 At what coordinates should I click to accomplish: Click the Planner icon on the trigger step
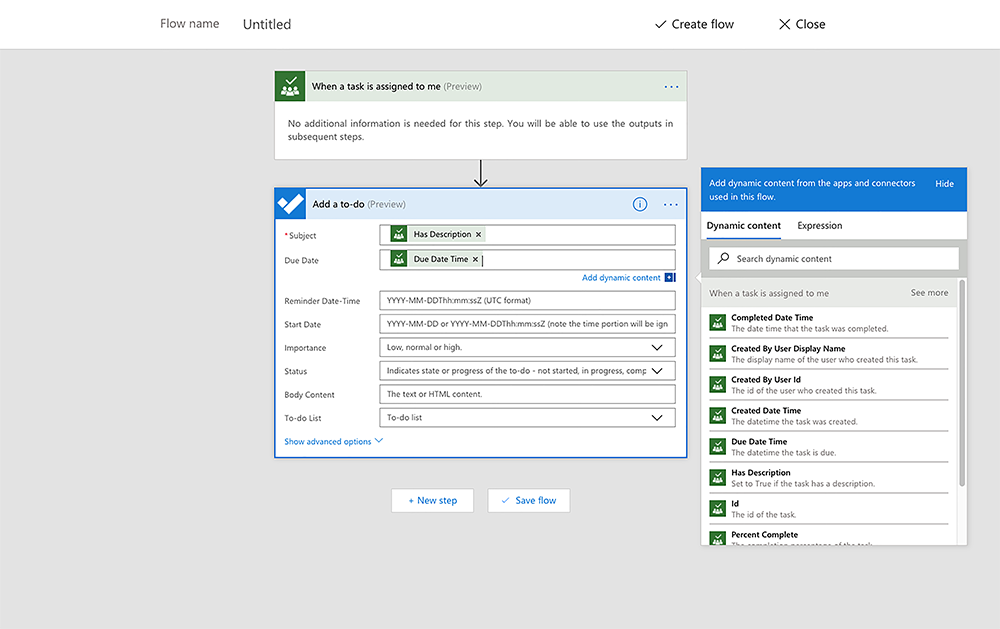(290, 86)
